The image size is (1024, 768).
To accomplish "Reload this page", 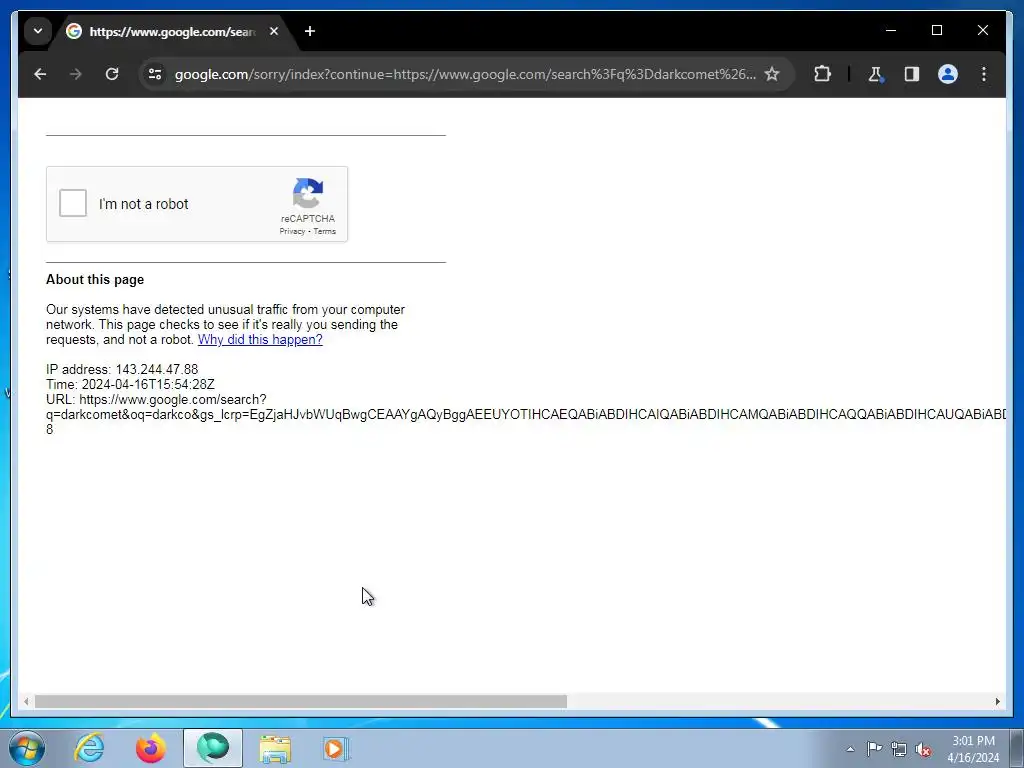I will tap(112, 74).
